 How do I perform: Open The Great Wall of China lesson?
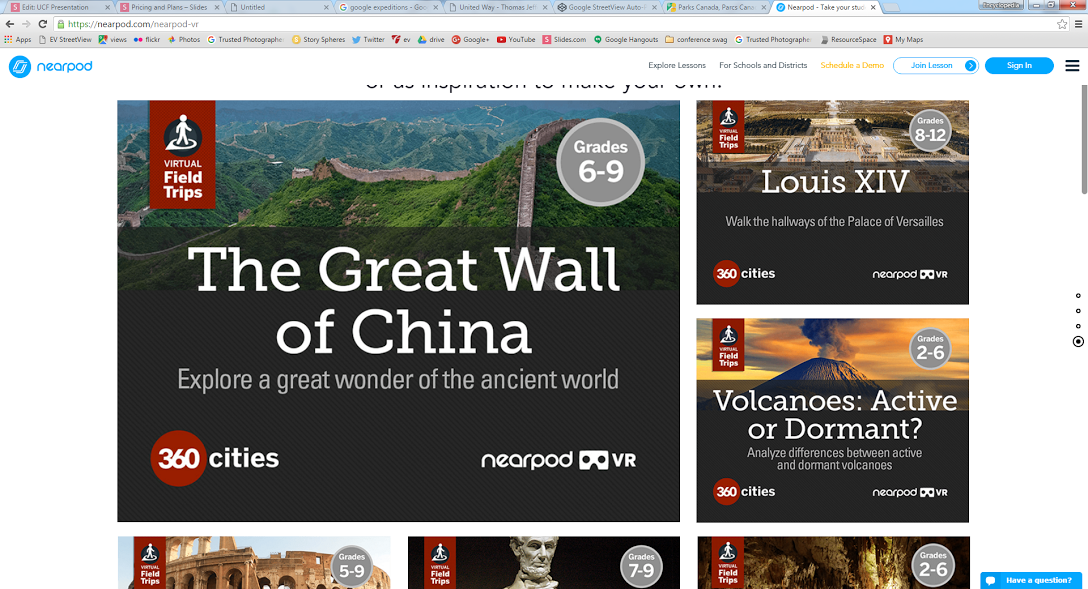tap(398, 311)
